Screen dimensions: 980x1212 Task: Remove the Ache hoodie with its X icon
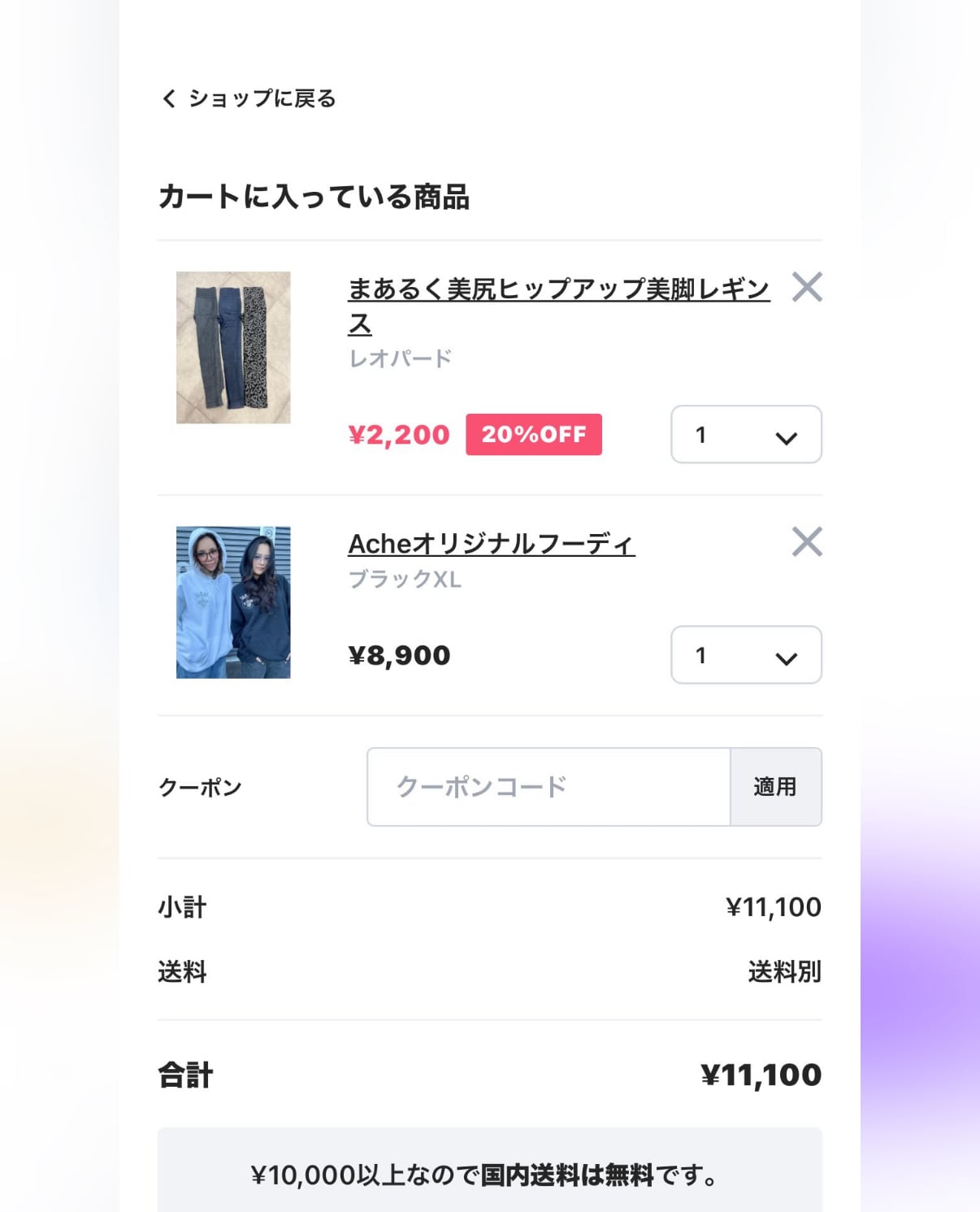click(806, 542)
